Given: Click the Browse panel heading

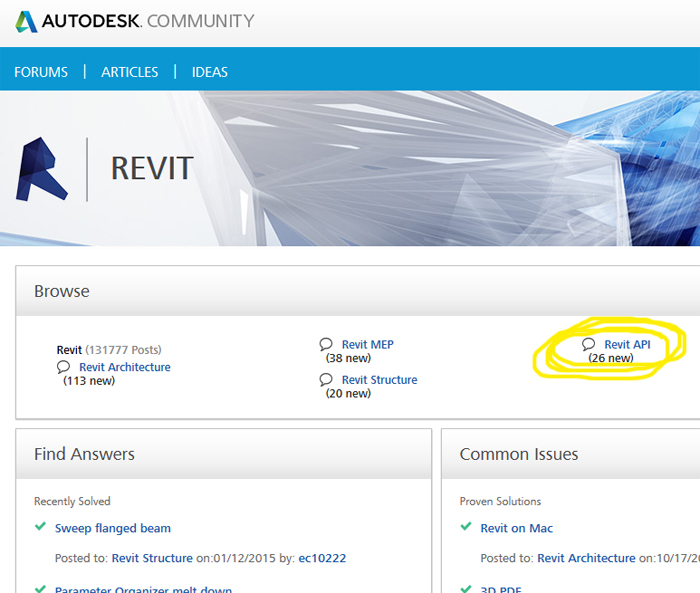Looking at the screenshot, I should 62,291.
